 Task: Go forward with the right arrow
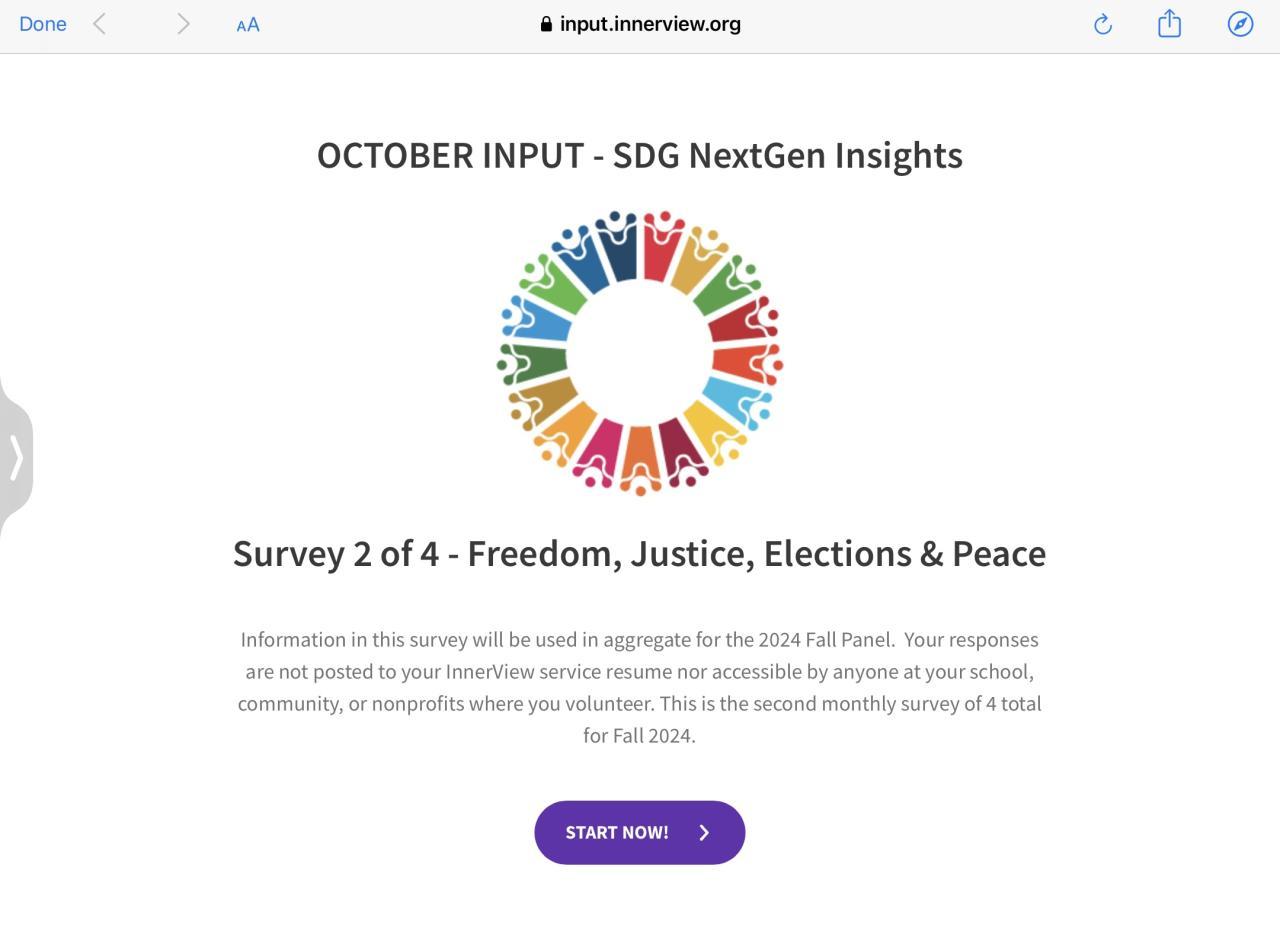[x=183, y=24]
